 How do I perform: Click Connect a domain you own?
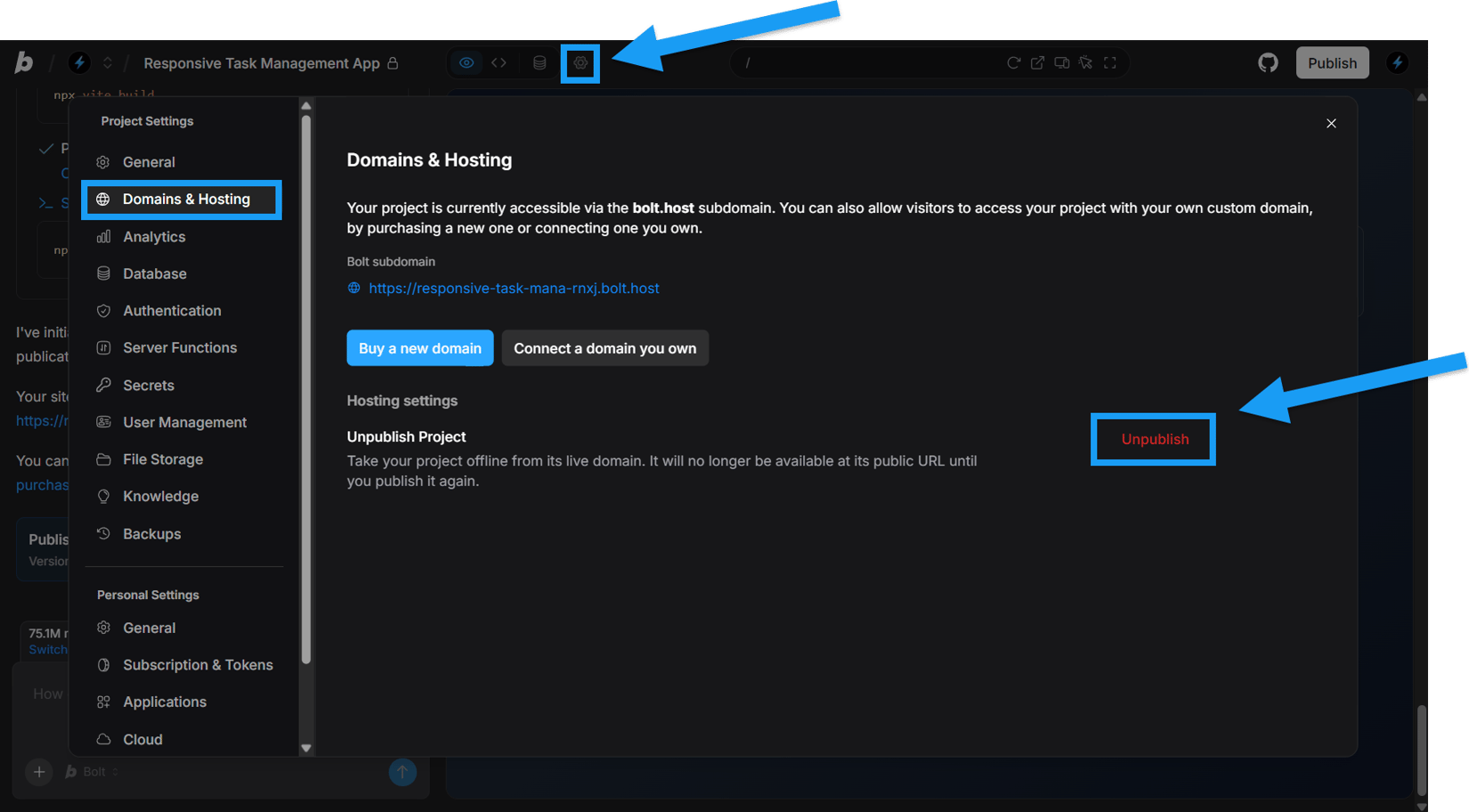605,348
